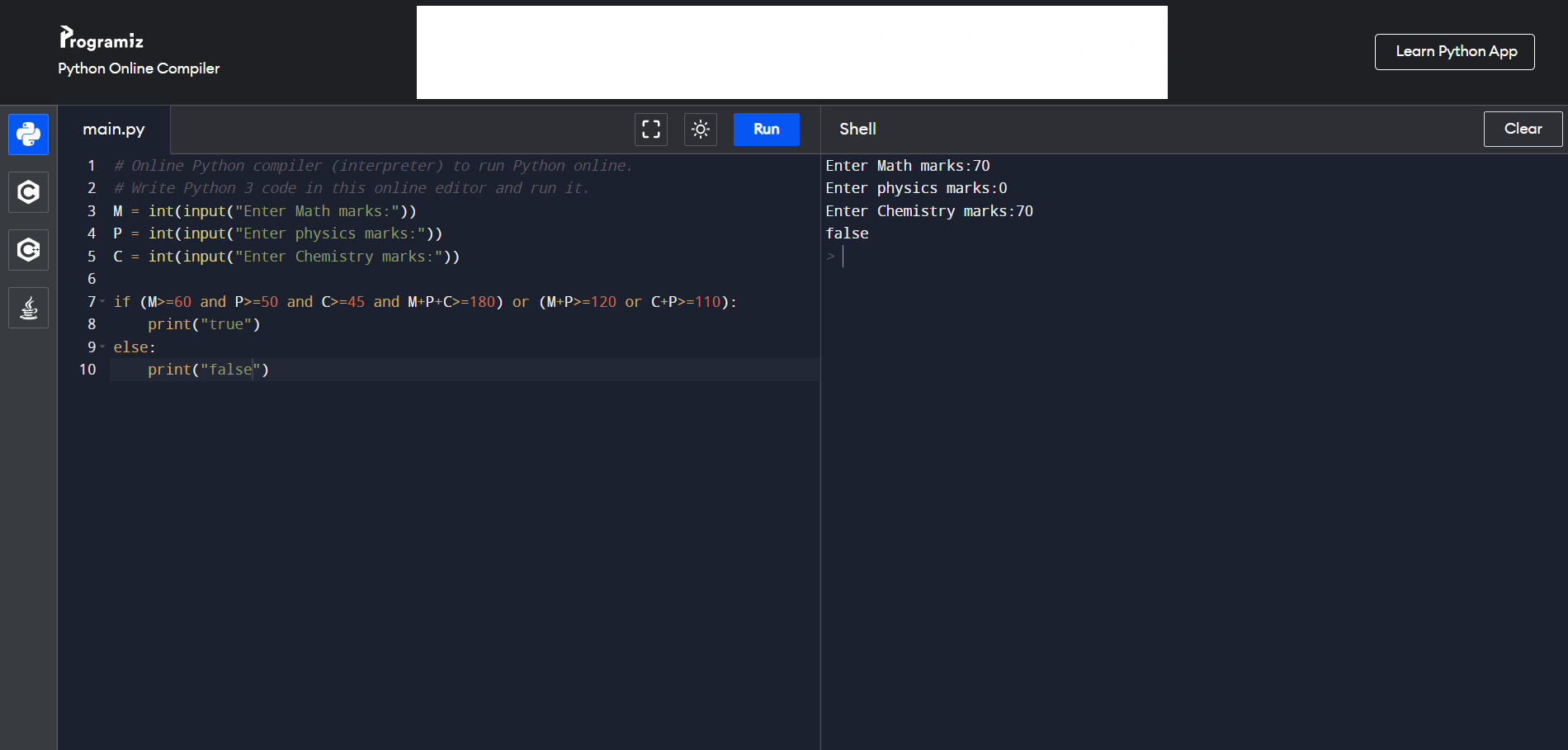Click the Python Online Compiler subtitle
Screen dimensions: 1568x750
(x=139, y=68)
